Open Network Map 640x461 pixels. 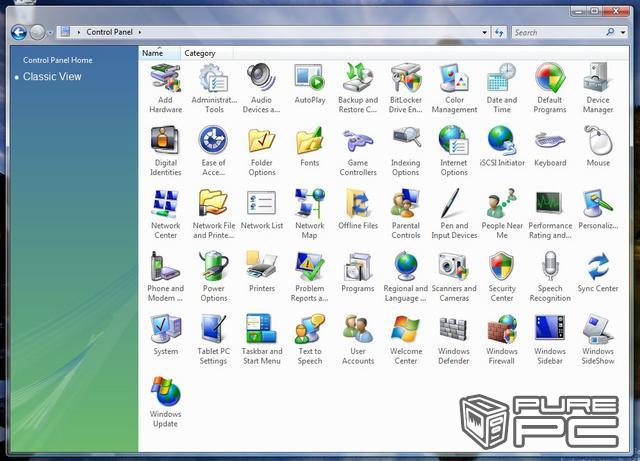pos(309,214)
